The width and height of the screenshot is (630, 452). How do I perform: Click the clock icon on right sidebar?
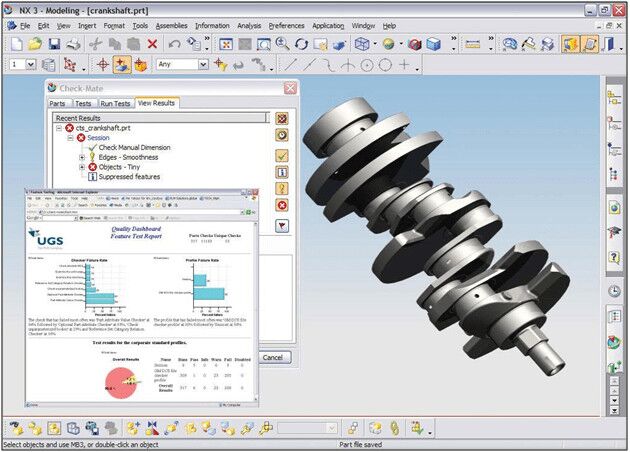tap(614, 291)
